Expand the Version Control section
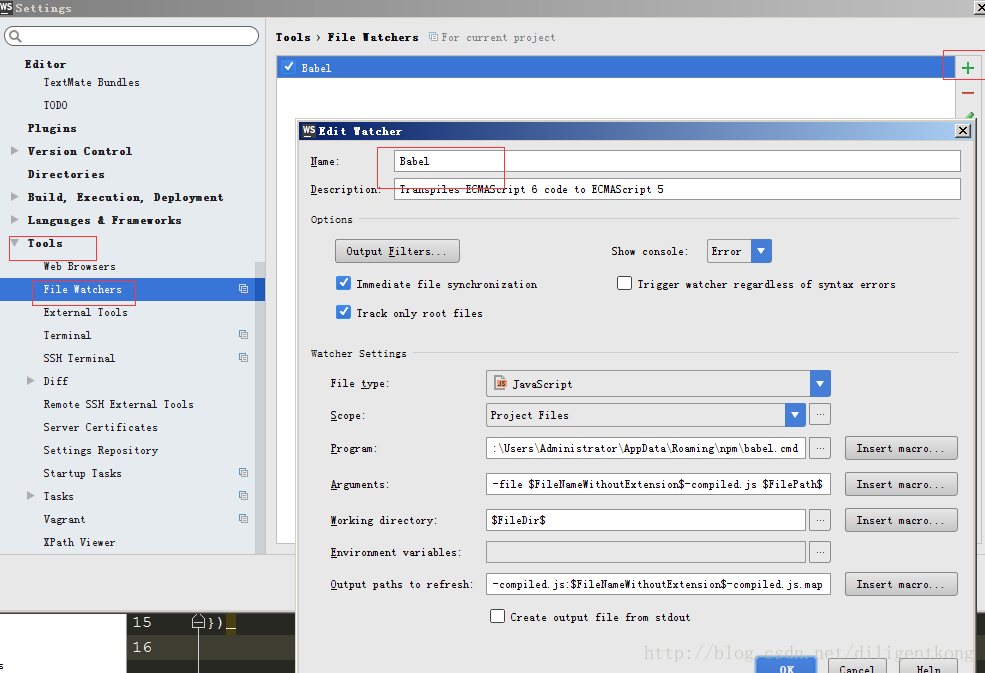The width and height of the screenshot is (985, 673). coord(15,151)
